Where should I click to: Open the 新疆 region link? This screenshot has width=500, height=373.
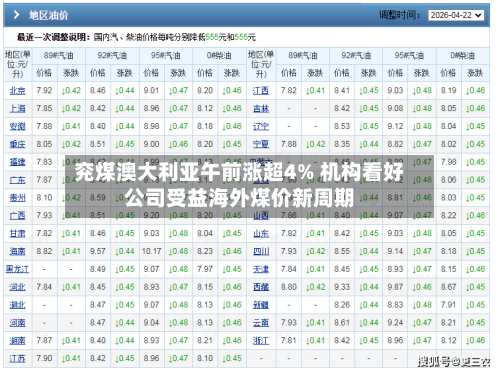261,305
